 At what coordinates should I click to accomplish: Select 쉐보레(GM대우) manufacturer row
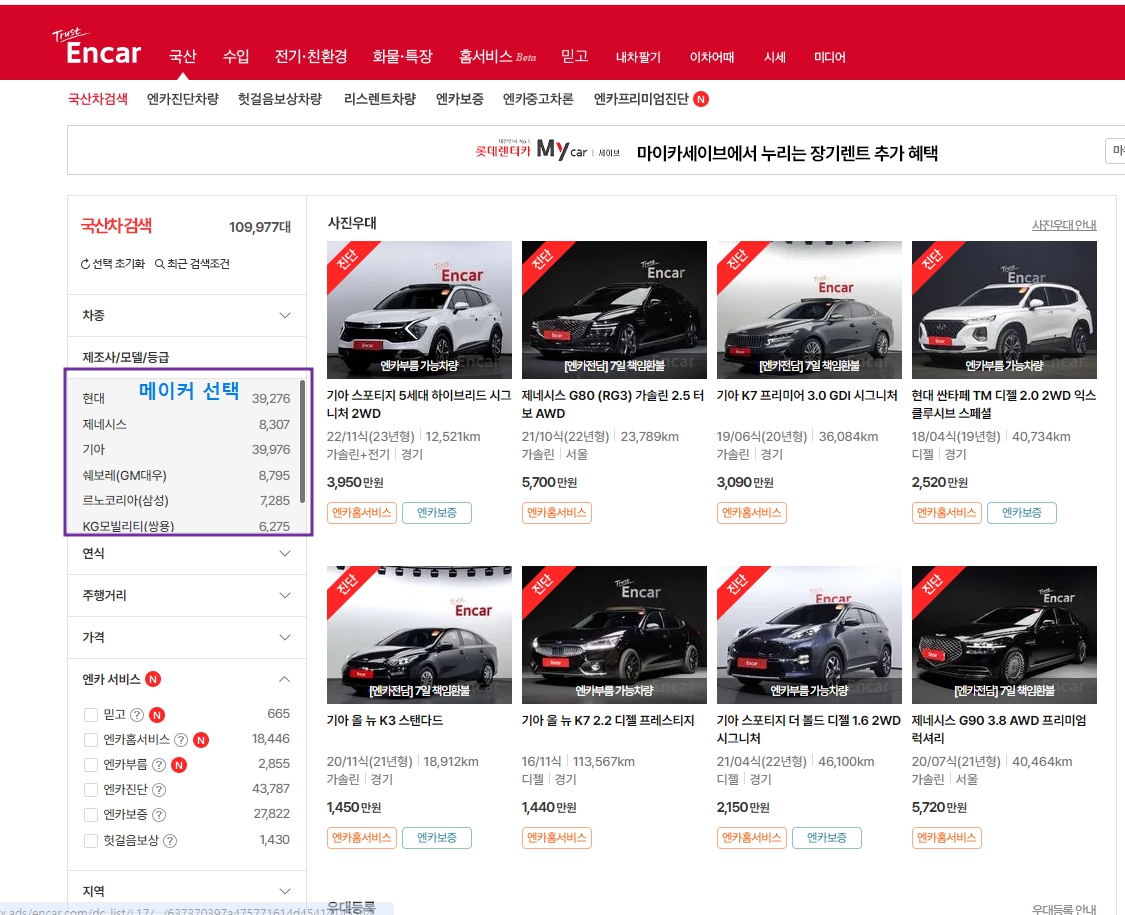(186, 475)
